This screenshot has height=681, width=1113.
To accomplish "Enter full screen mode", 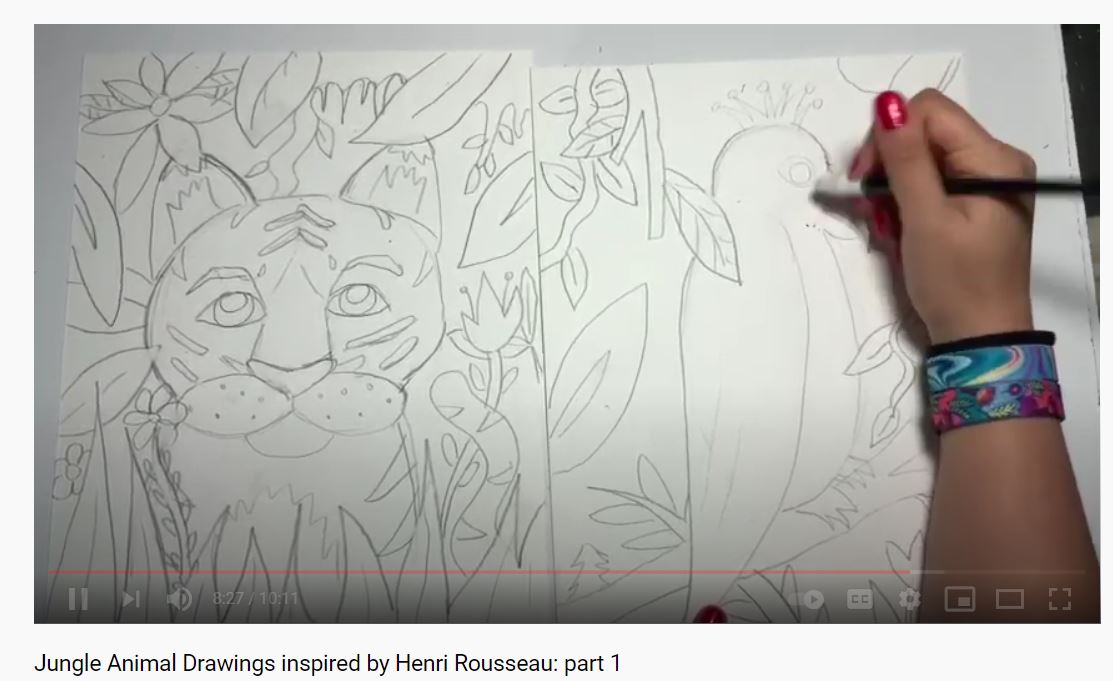I will coord(1059,599).
